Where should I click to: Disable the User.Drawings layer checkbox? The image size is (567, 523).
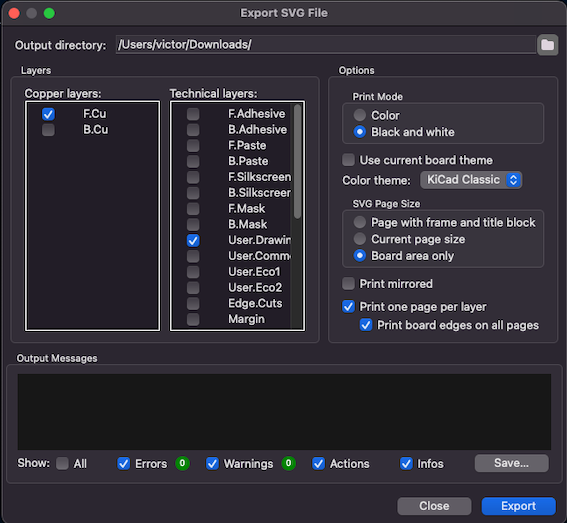click(193, 241)
